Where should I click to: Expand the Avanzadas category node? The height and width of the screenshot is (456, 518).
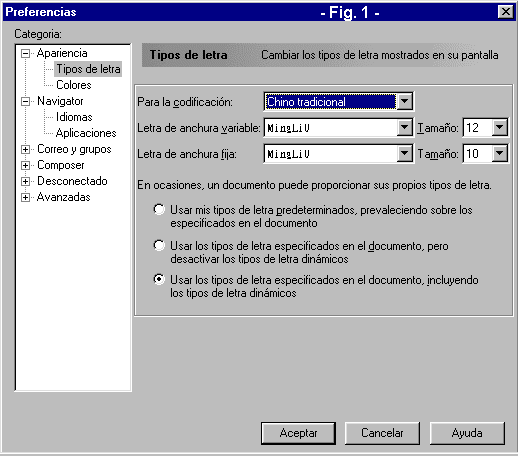25,197
